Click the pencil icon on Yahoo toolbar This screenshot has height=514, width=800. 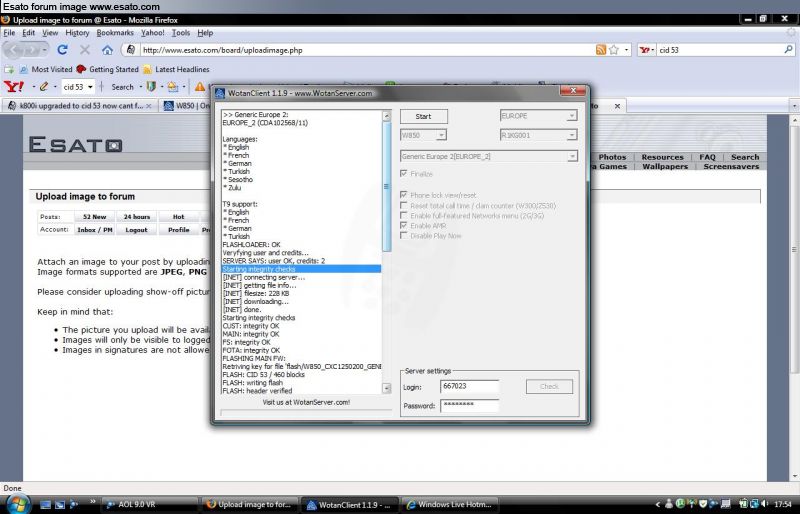44,87
